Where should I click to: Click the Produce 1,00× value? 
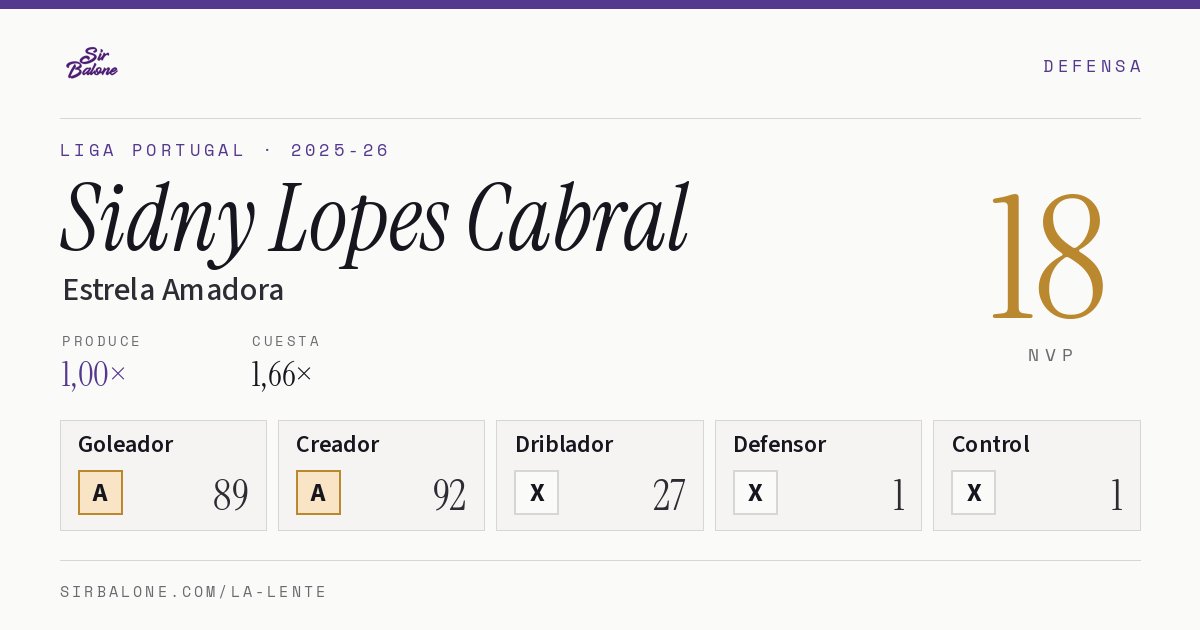coord(94,374)
